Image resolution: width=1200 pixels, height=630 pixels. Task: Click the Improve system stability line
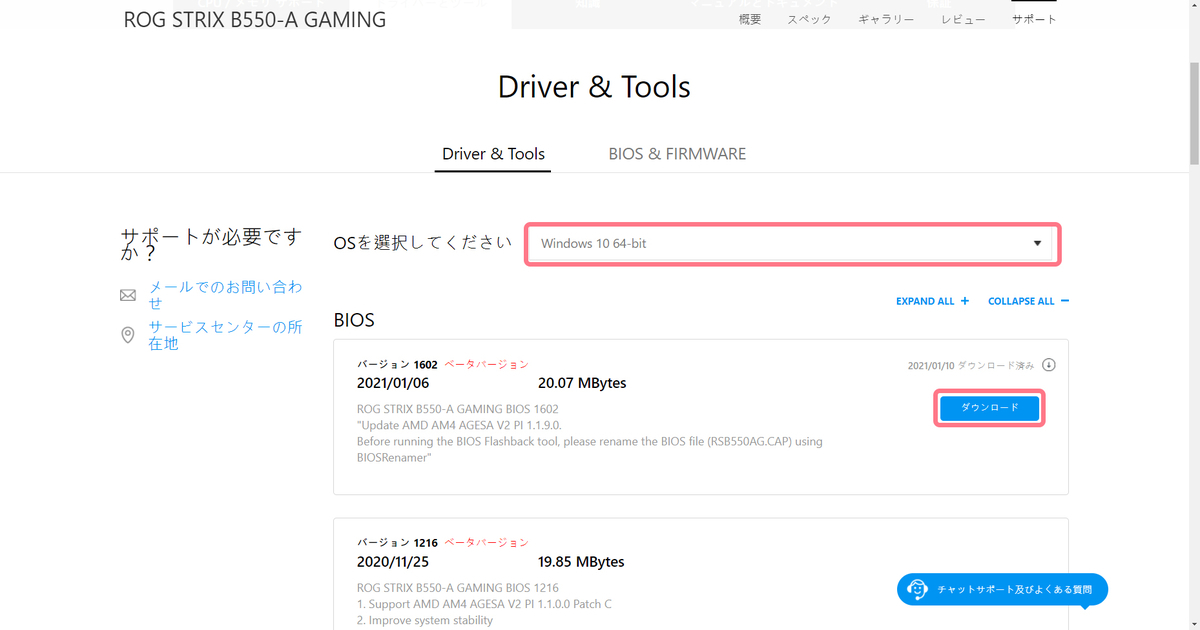[x=425, y=620]
